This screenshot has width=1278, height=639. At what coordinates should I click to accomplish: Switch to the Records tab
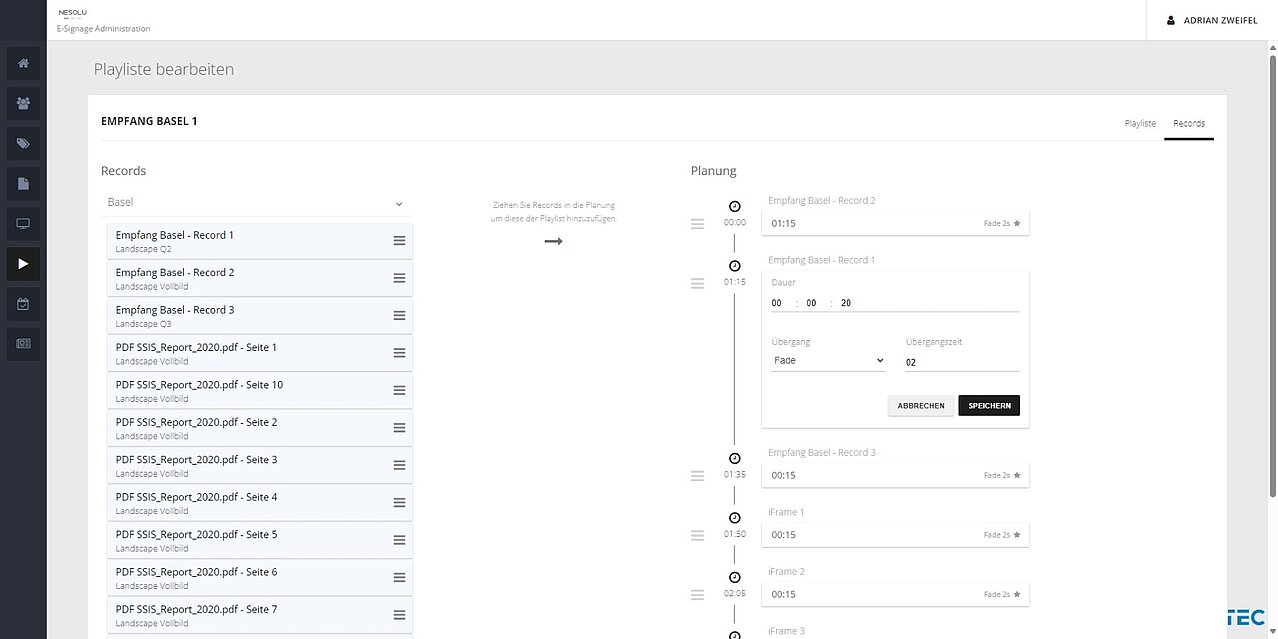(x=1189, y=124)
